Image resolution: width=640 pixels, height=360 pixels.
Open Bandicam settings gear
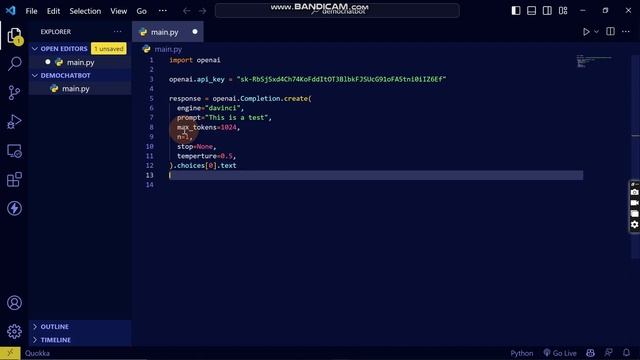[634, 224]
